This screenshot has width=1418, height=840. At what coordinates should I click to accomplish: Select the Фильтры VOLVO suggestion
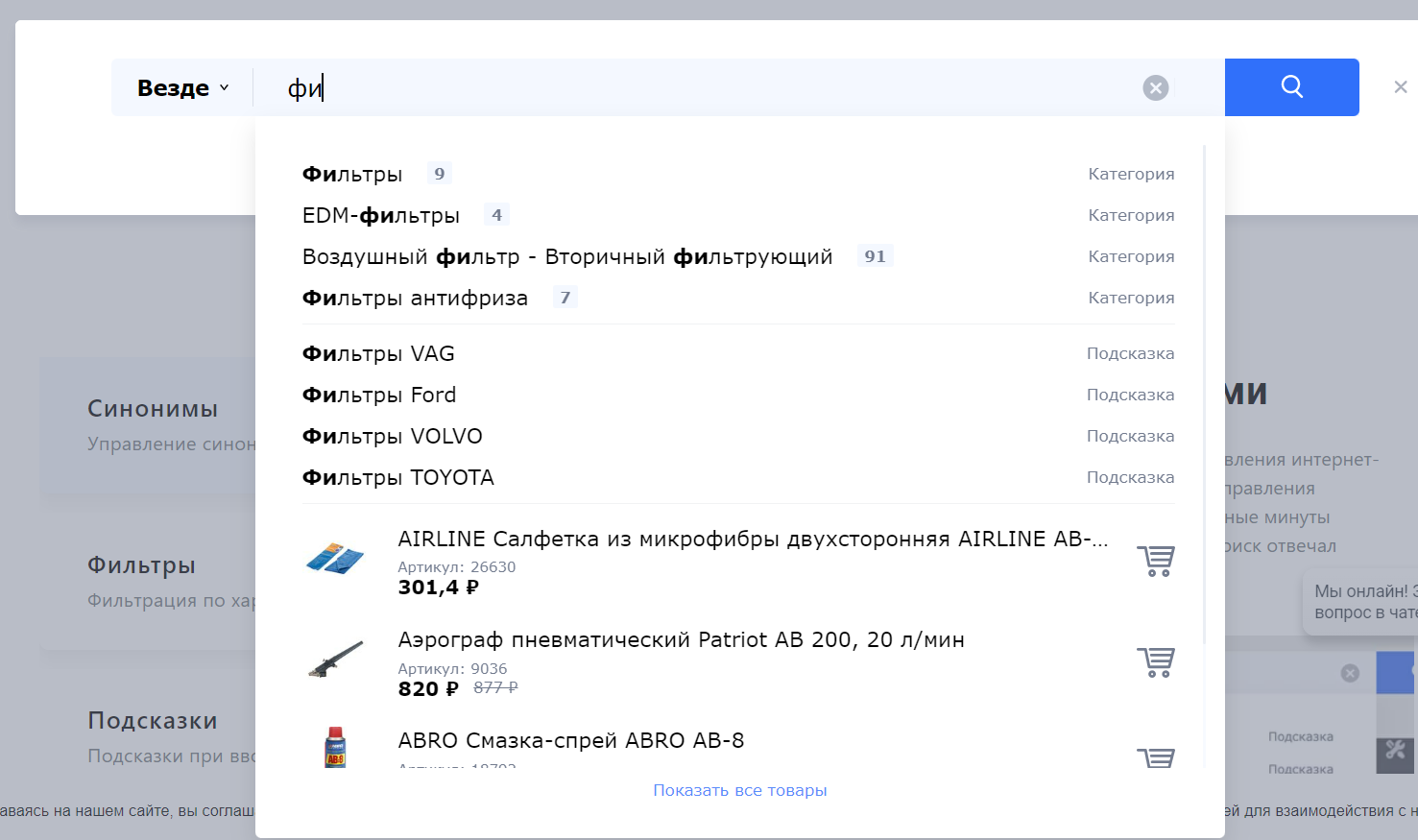click(x=392, y=437)
